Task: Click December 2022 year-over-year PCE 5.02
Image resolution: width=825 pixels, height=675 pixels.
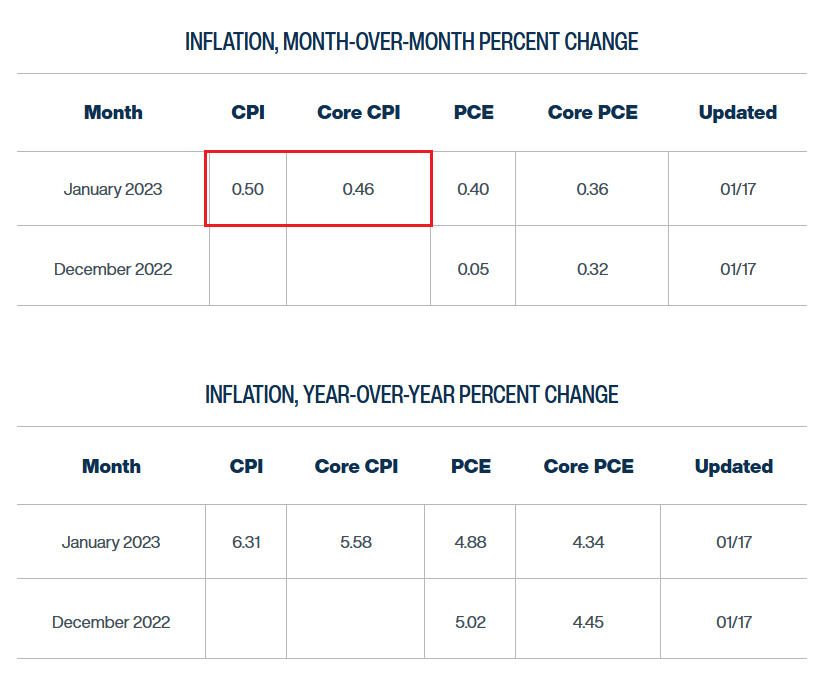Action: (x=470, y=622)
